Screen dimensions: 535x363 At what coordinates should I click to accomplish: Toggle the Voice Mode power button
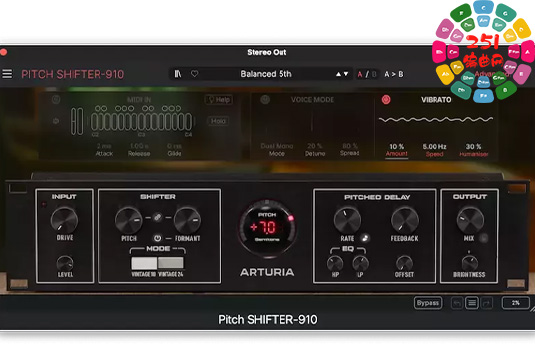265,100
